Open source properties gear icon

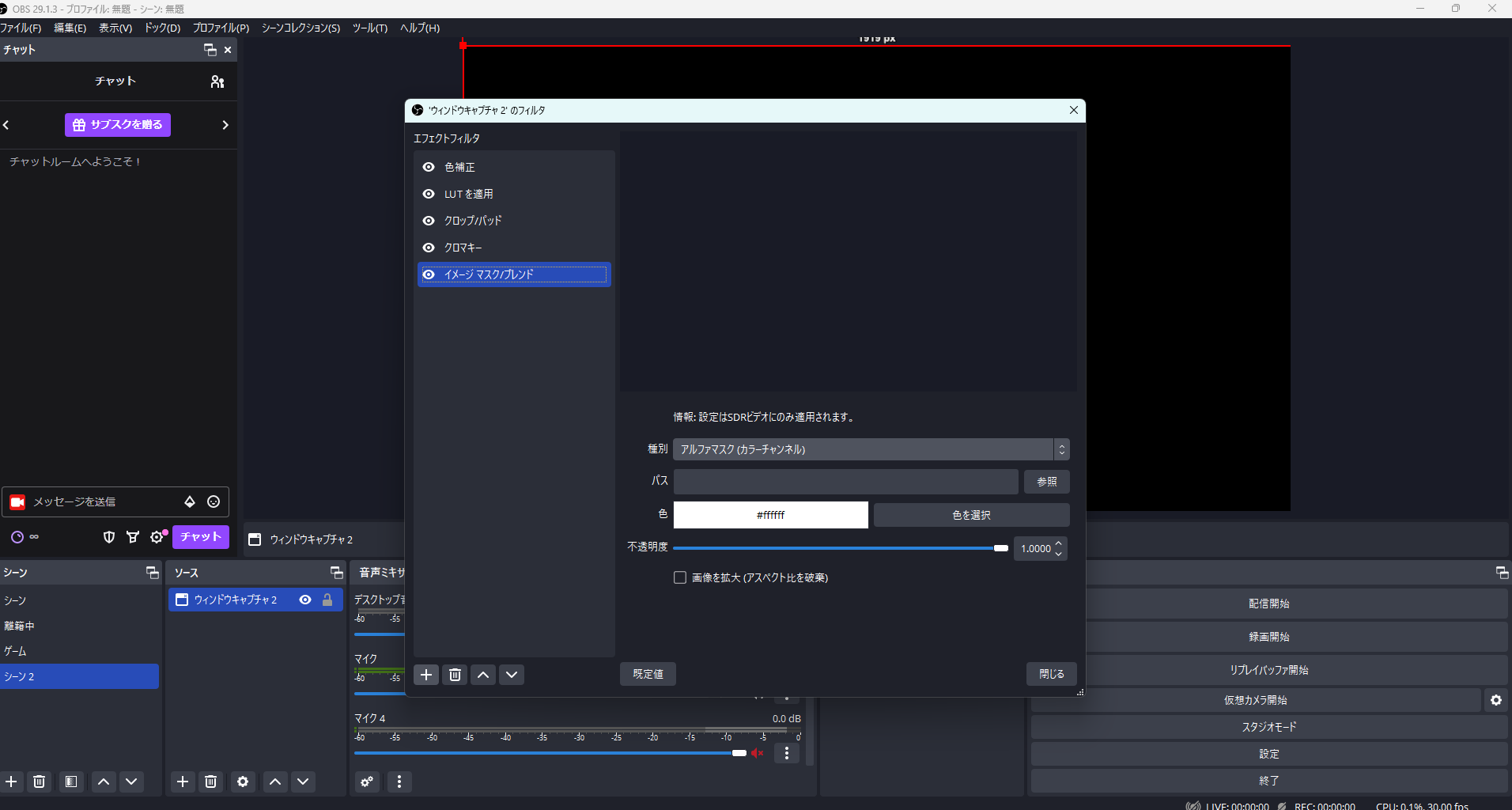pyautogui.click(x=243, y=782)
